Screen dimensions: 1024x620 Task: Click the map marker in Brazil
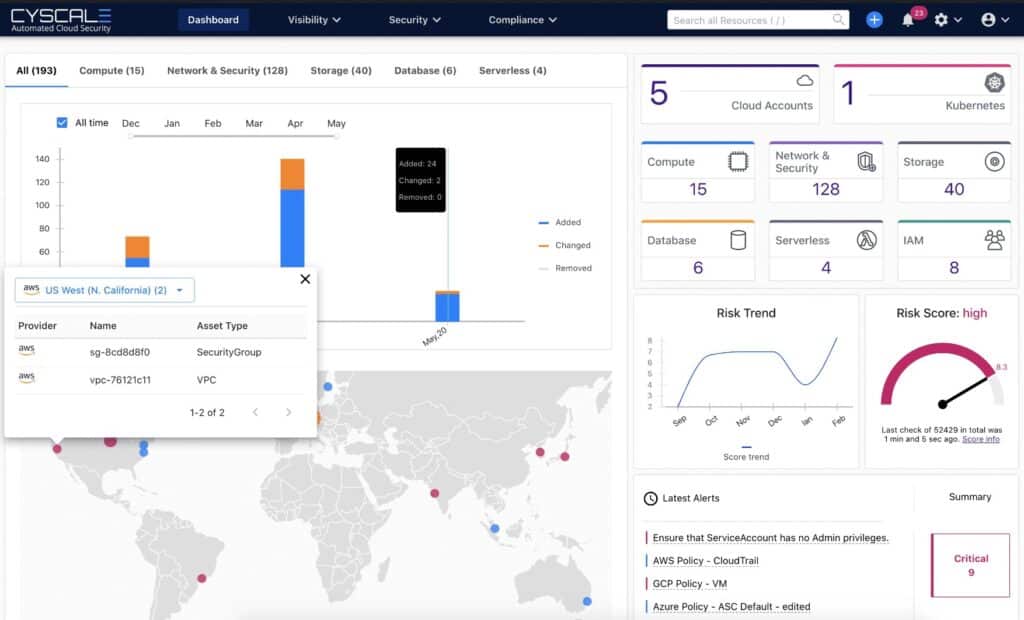tap(202, 578)
